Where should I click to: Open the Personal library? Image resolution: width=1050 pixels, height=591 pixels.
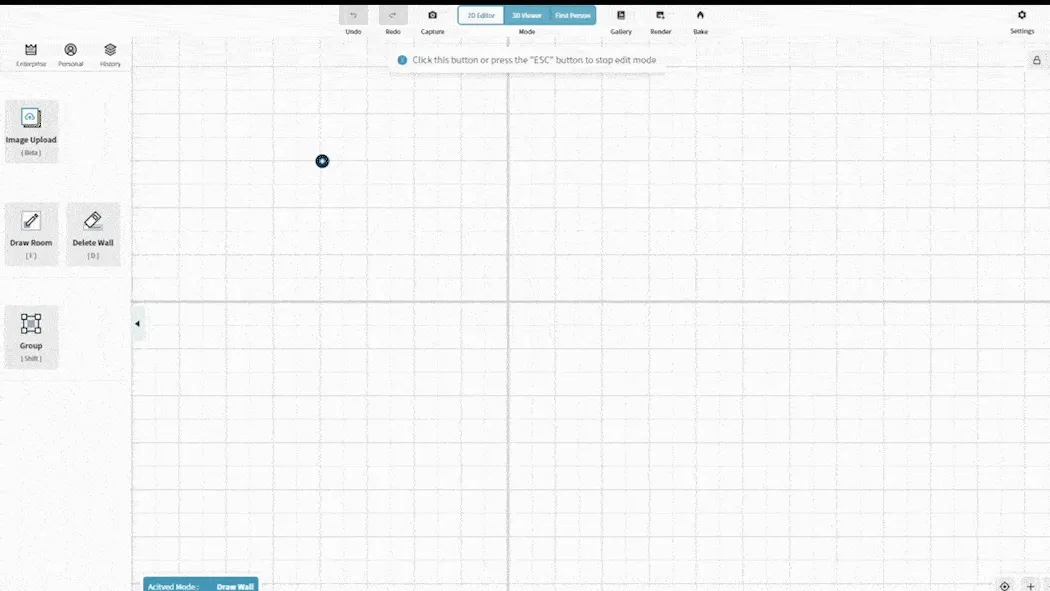coord(70,54)
